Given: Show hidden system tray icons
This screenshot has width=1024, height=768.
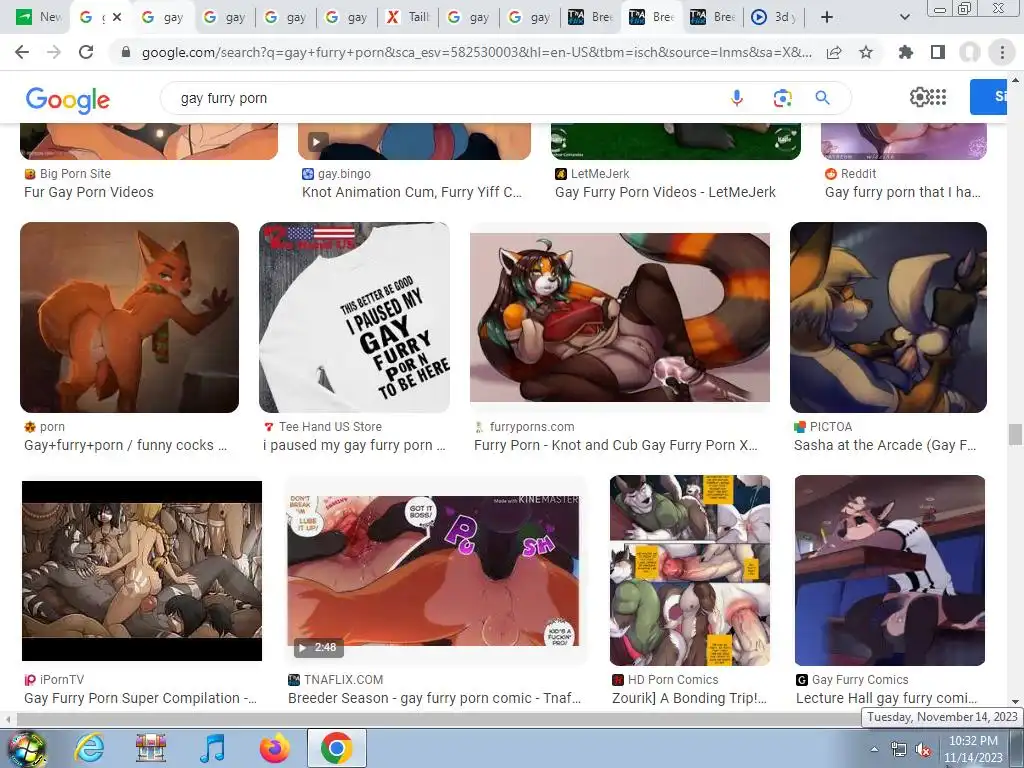Looking at the screenshot, I should pyautogui.click(x=874, y=749).
